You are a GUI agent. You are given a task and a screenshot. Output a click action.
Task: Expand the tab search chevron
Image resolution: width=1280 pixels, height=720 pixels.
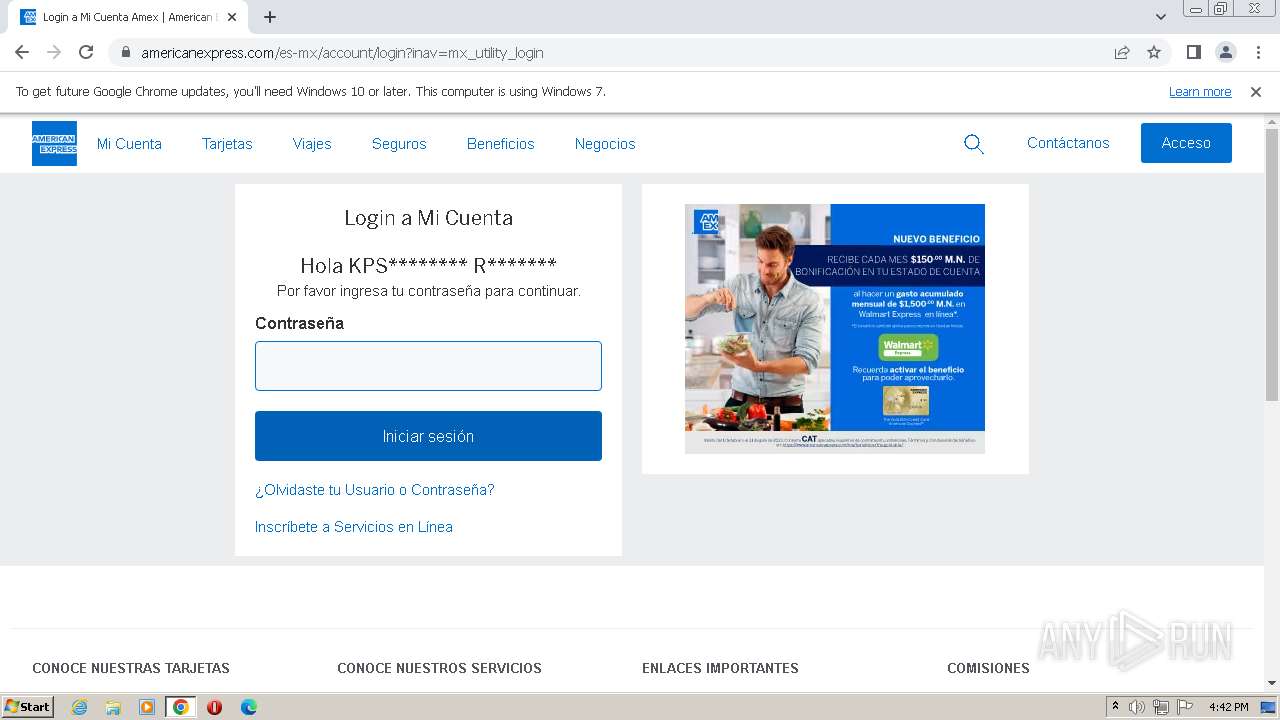1160,17
